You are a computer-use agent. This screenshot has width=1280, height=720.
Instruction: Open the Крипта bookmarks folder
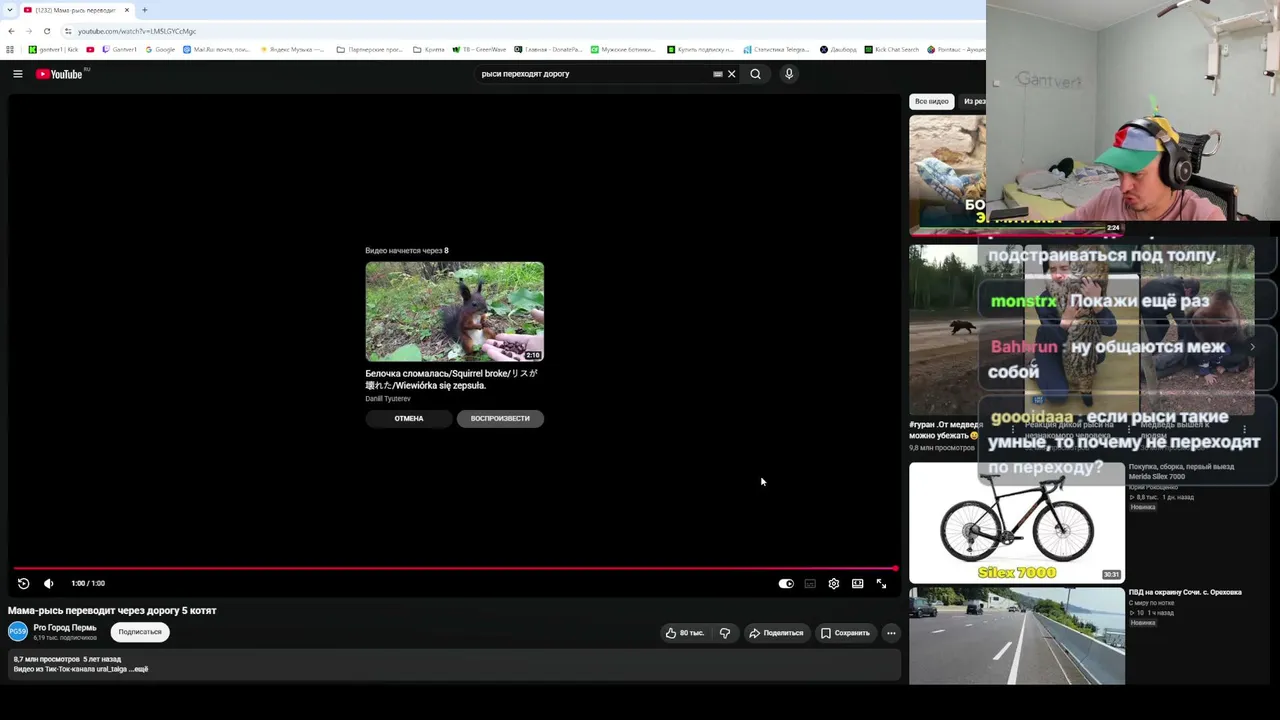point(428,49)
